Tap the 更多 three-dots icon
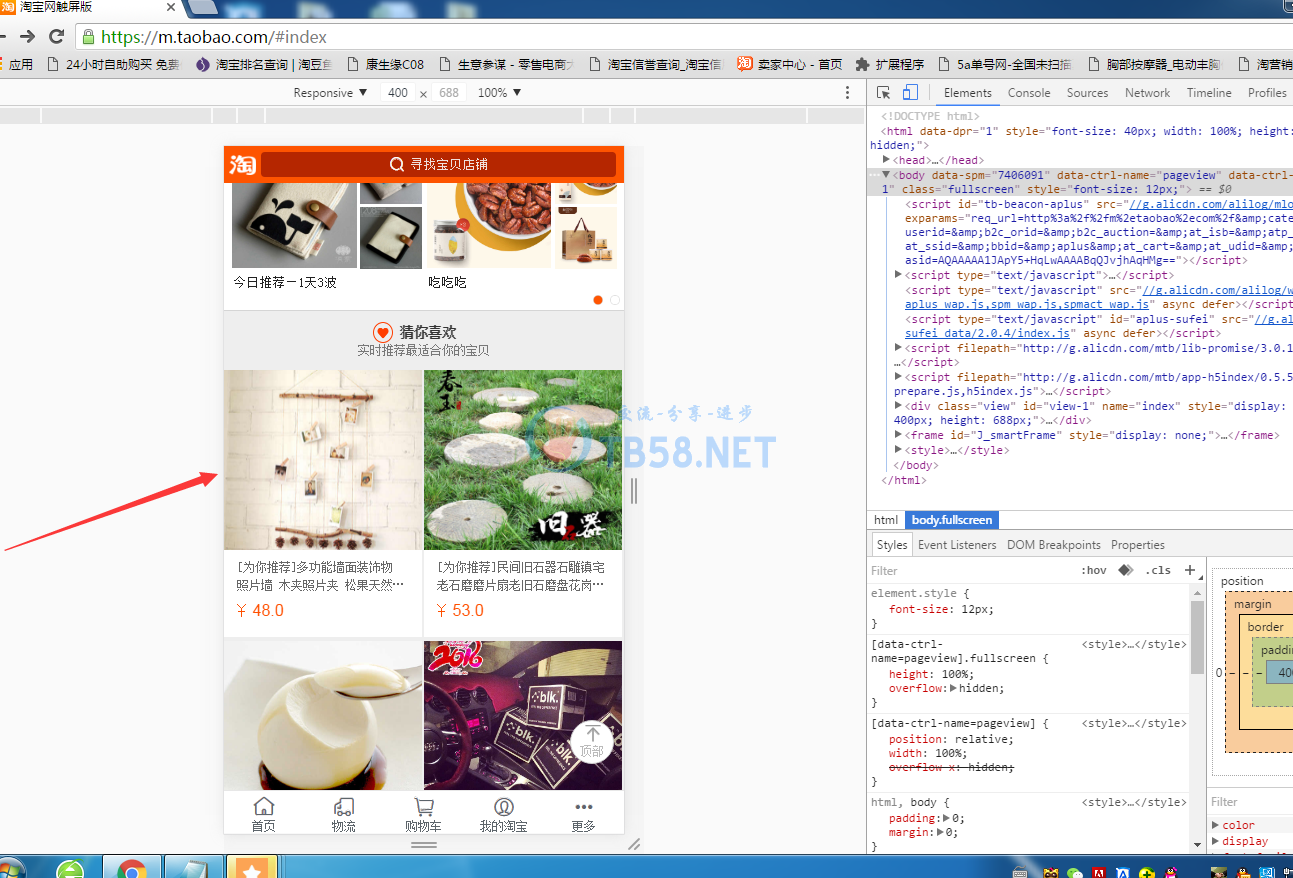The width and height of the screenshot is (1293, 878). [583, 815]
